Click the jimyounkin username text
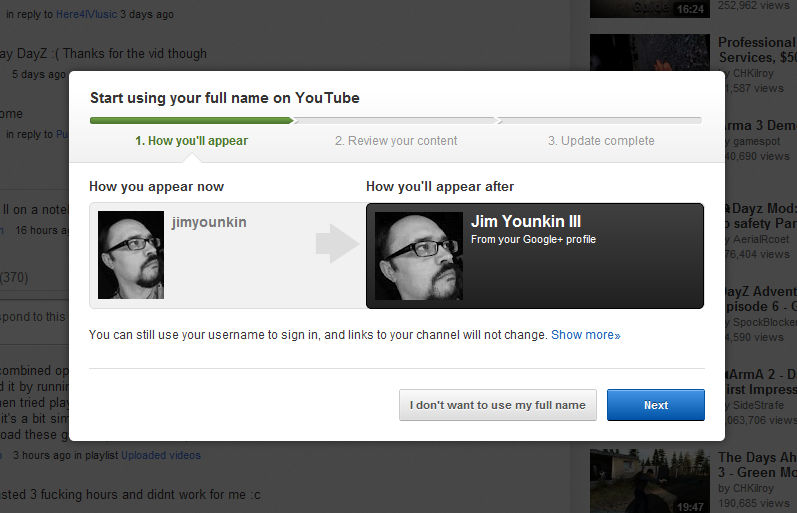Screen dimensions: 797x513 coord(209,222)
